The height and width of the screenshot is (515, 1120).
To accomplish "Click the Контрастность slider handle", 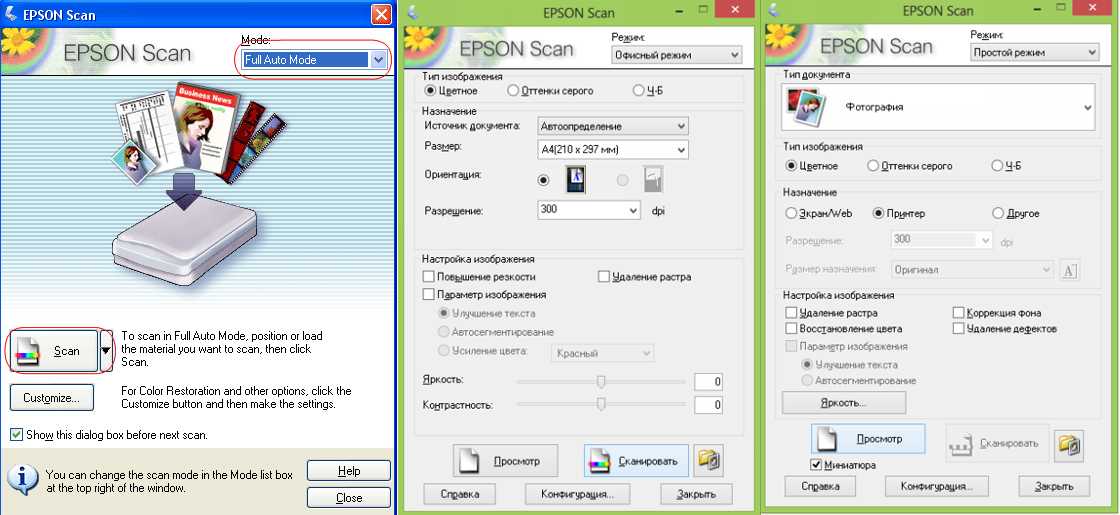I will 601,405.
